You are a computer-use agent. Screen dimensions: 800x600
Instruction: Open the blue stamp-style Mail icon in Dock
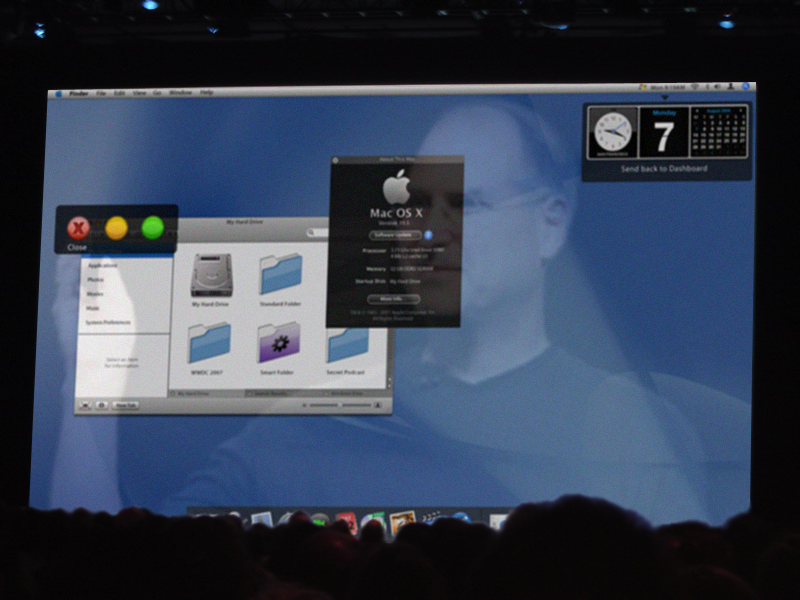point(262,520)
